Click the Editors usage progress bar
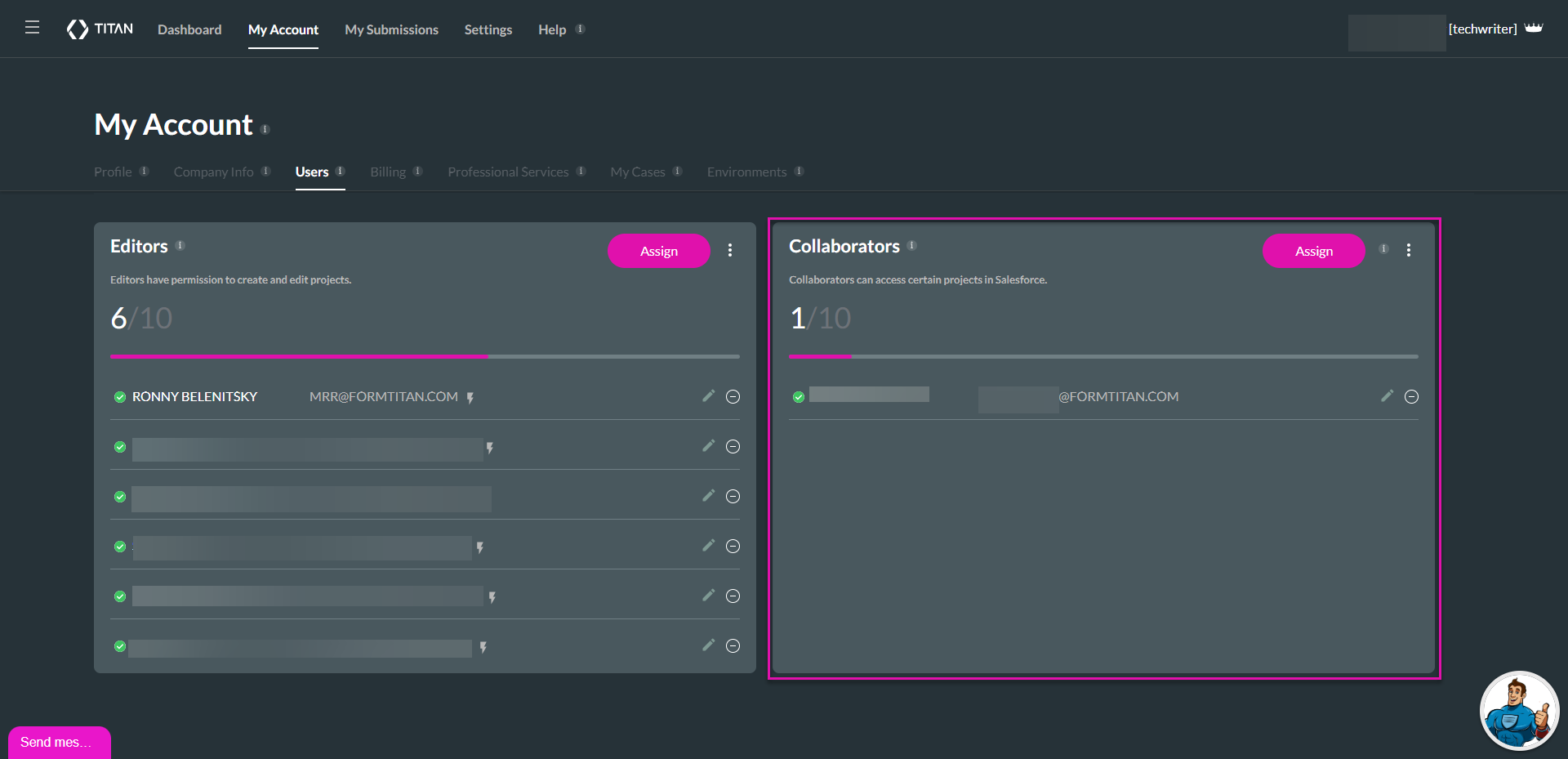The image size is (1568, 759). pyautogui.click(x=425, y=356)
